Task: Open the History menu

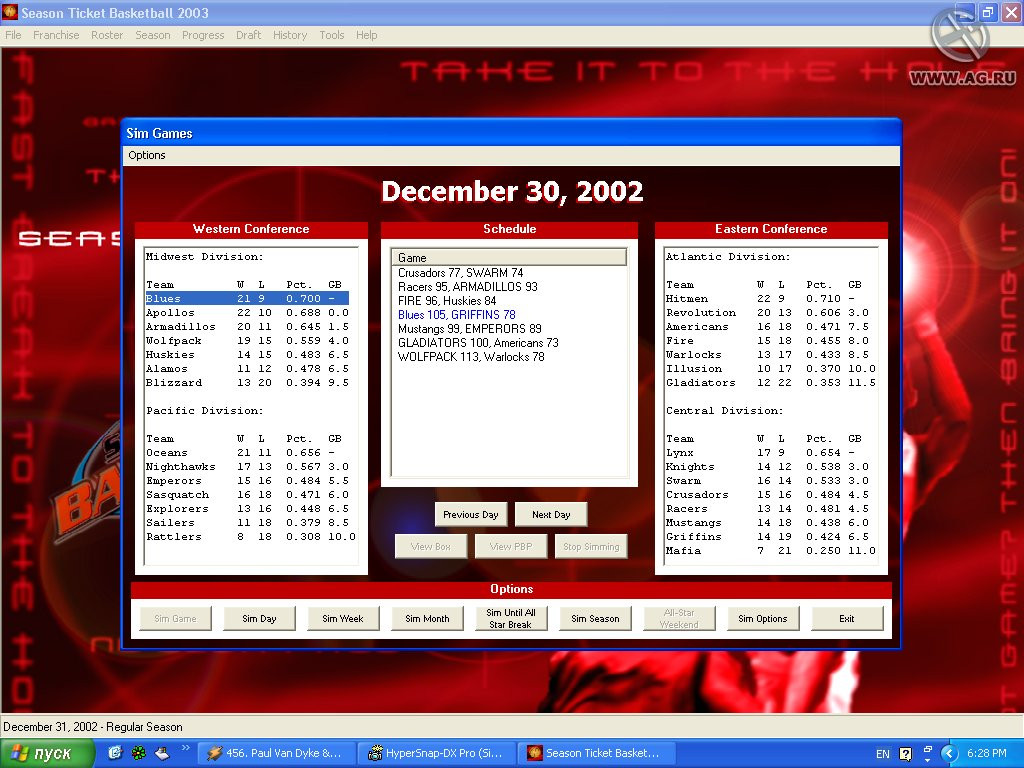Action: 290,35
